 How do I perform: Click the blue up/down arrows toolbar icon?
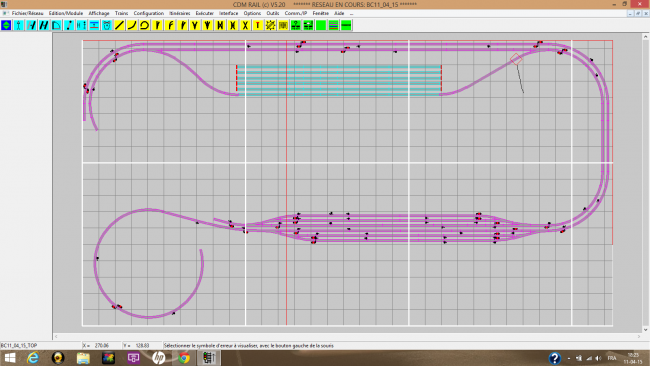click(x=6, y=25)
